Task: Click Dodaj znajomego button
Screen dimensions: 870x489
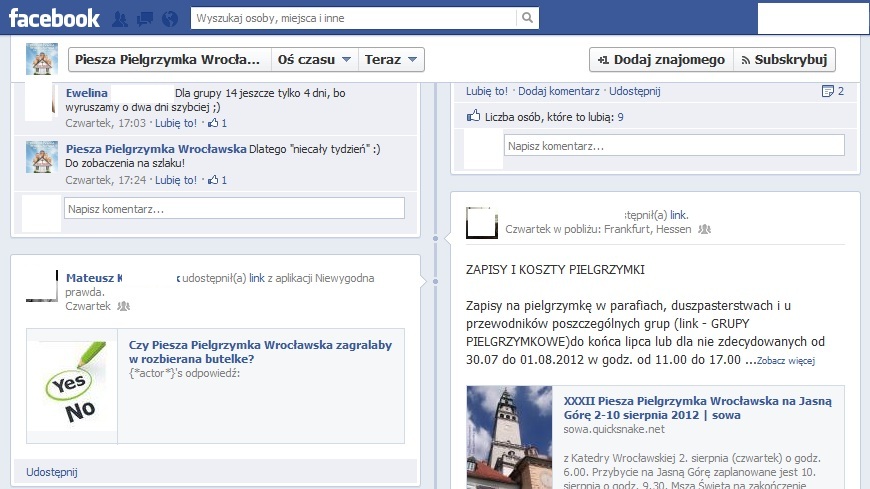Action: click(x=660, y=60)
